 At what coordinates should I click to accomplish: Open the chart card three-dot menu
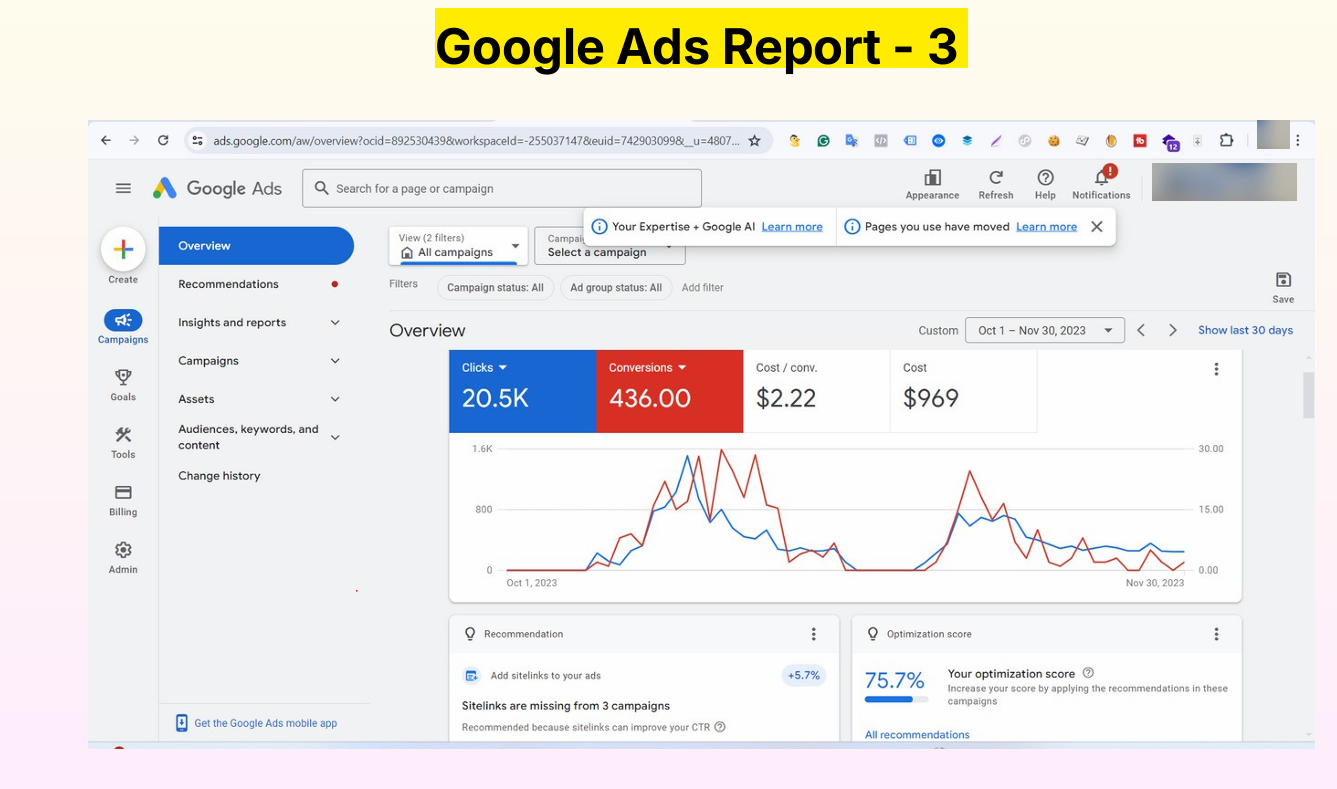pyautogui.click(x=1216, y=369)
